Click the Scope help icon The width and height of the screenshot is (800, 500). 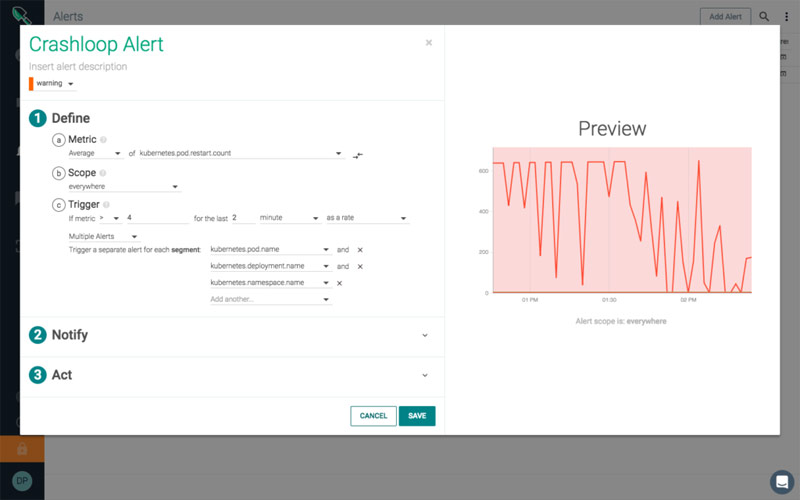(x=103, y=173)
